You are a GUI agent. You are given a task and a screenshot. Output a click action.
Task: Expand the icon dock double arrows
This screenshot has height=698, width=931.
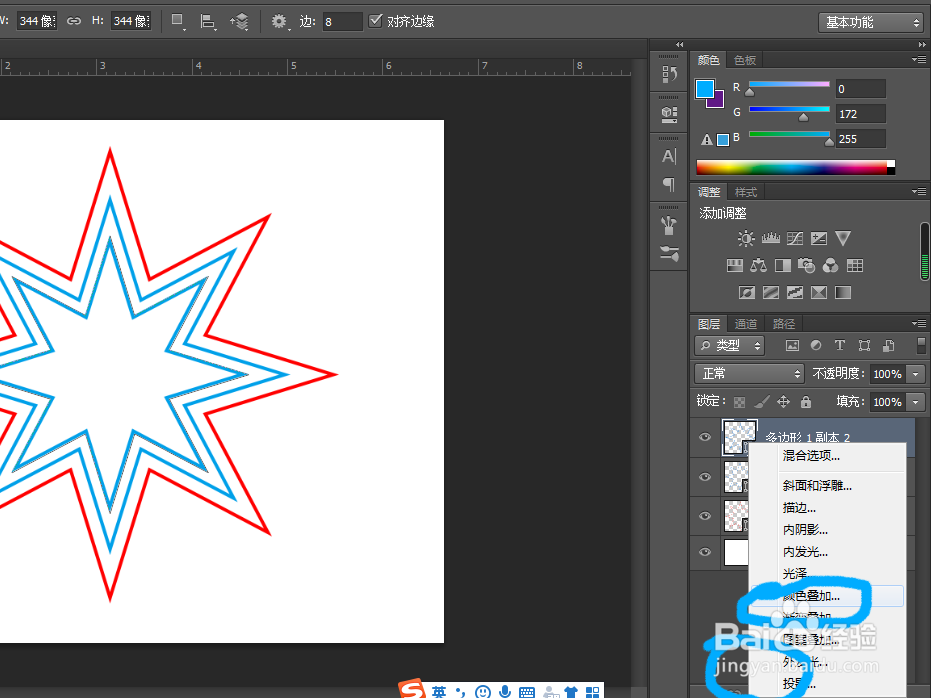679,45
